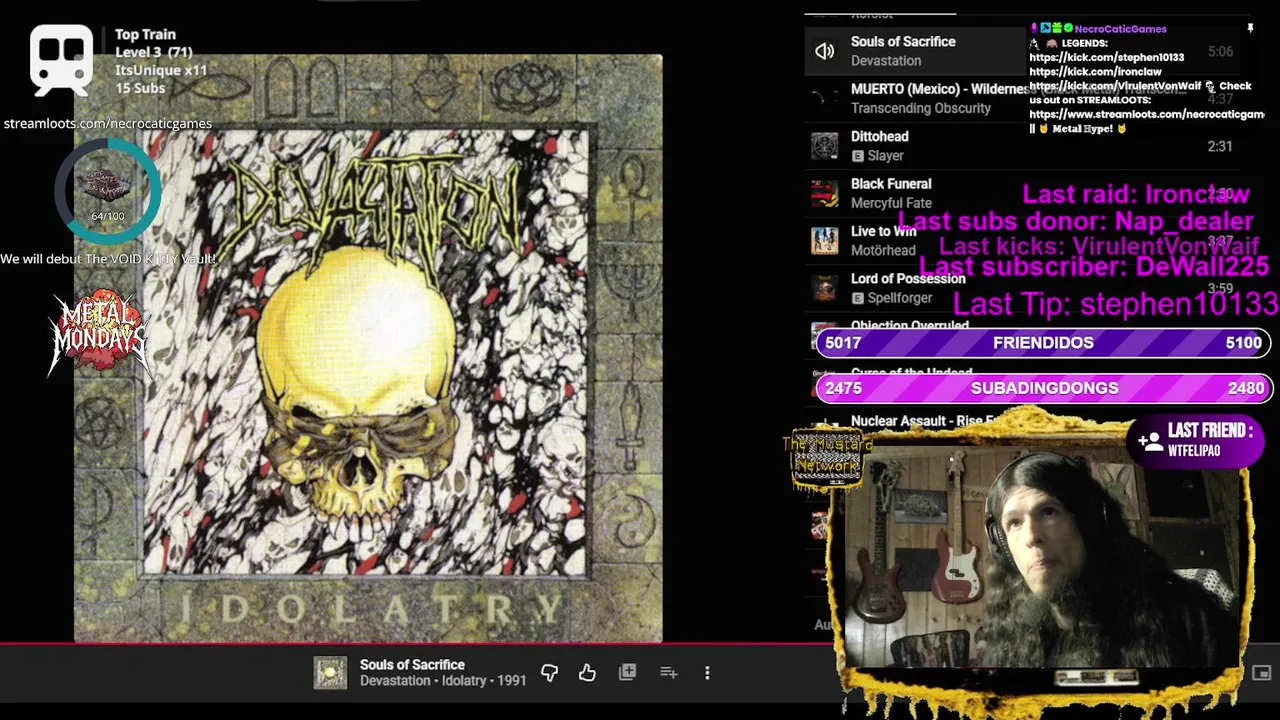Viewport: 1280px width, 720px height.
Task: Open the Devastation artist link in player bar
Action: (x=395, y=681)
